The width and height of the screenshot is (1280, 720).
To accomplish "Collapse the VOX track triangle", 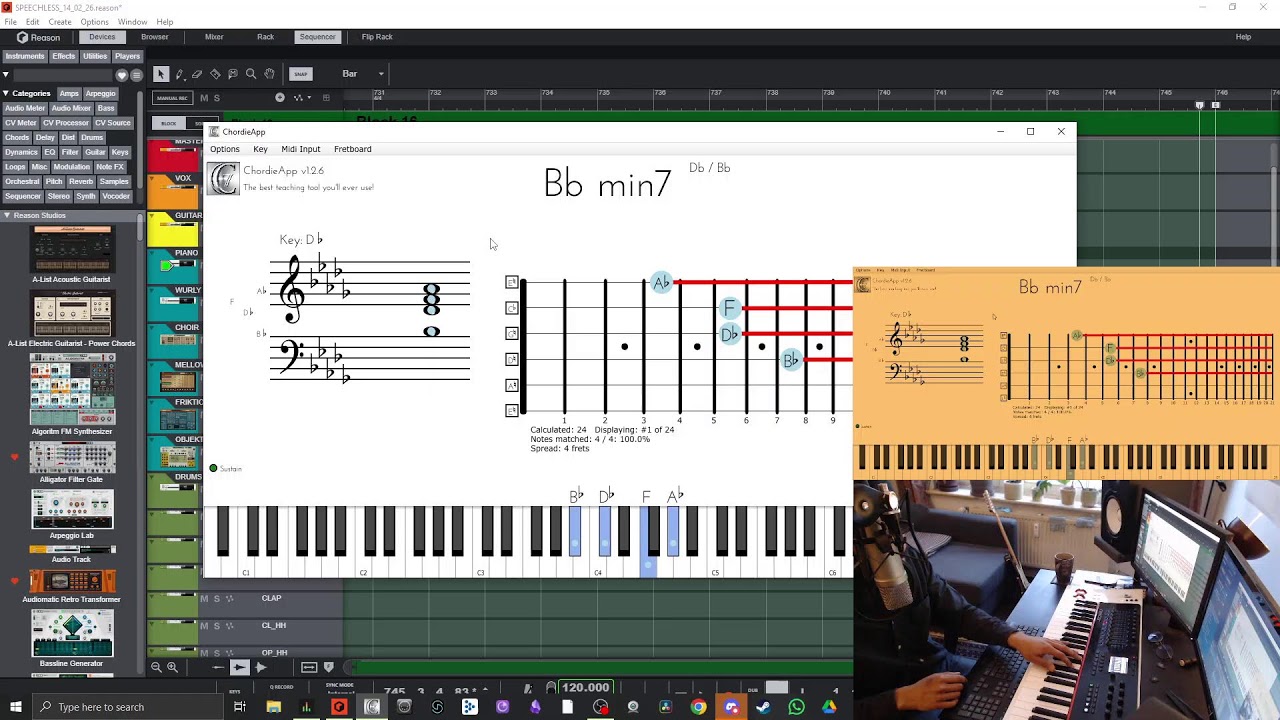I will 153,179.
